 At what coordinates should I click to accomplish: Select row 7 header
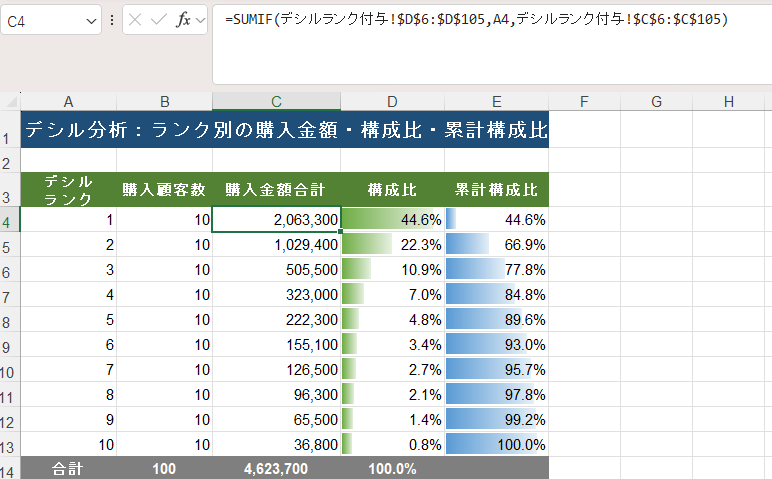[x=10, y=294]
